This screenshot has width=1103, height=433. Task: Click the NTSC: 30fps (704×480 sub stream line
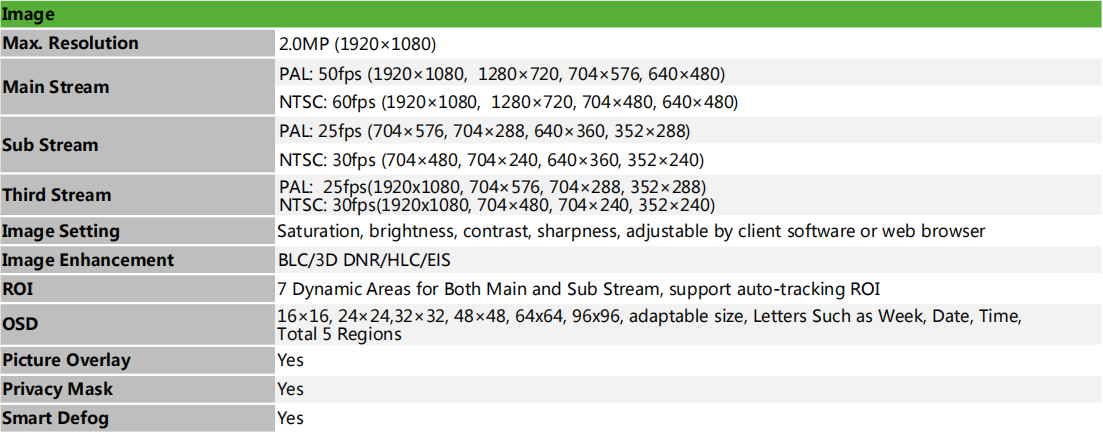(x=491, y=161)
